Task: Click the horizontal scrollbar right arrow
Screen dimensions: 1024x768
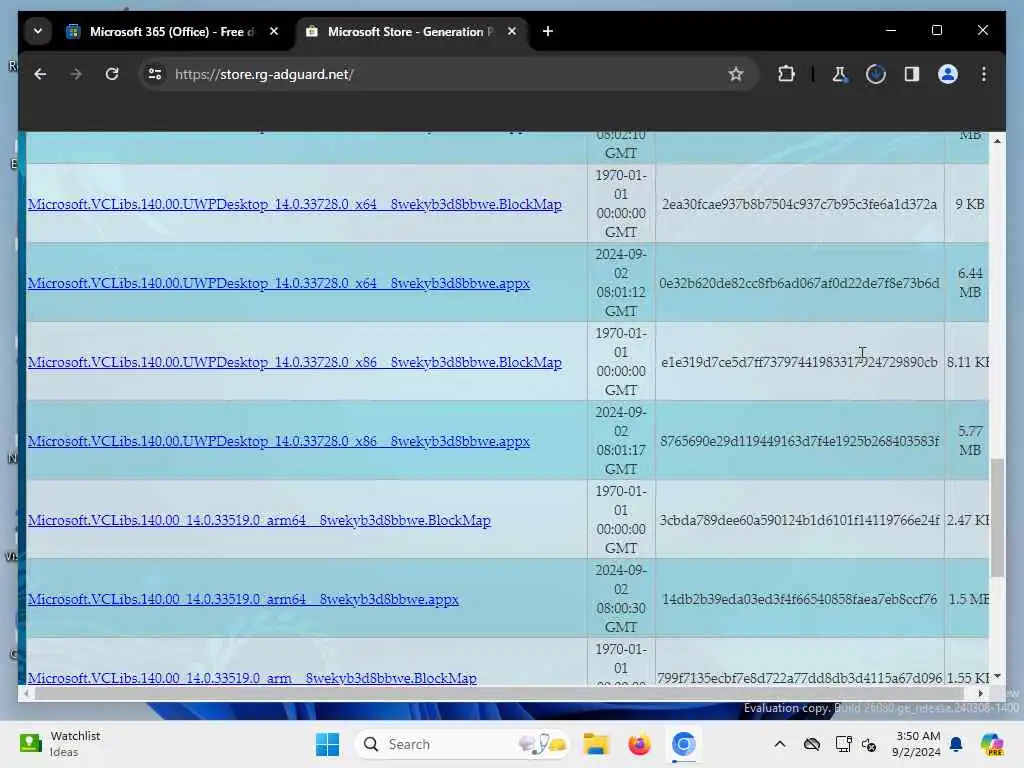Action: 980,694
